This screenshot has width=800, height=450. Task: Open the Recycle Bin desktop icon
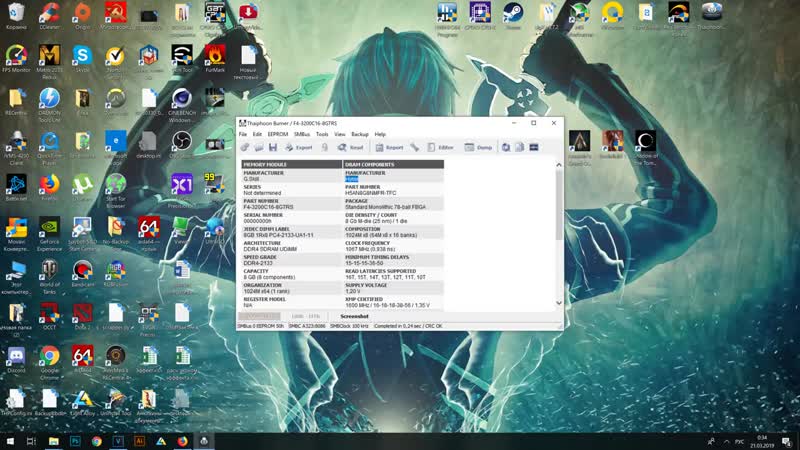pyautogui.click(x=16, y=16)
